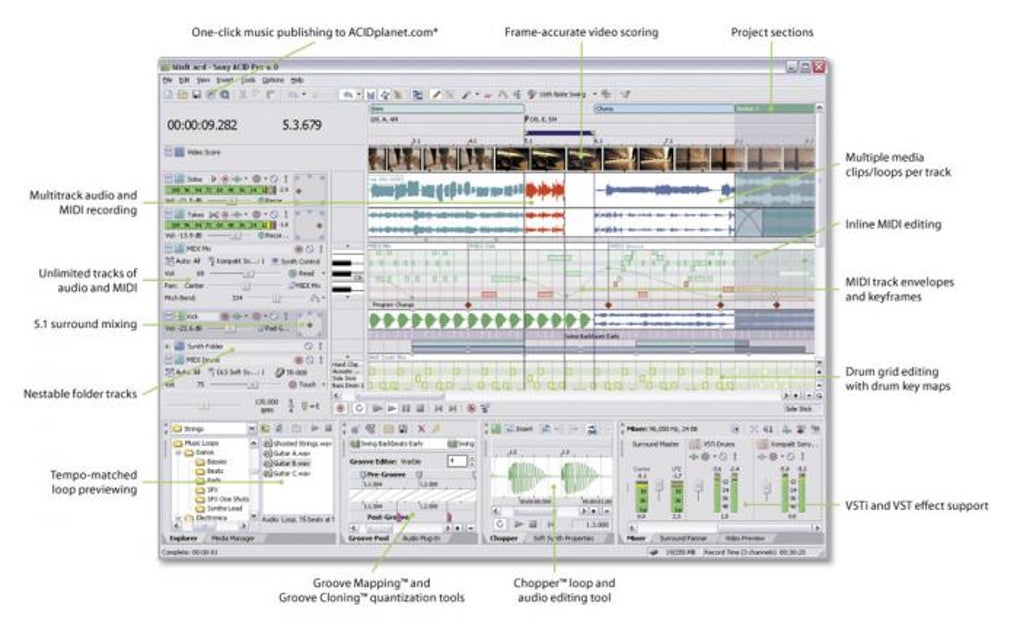This screenshot has height=641, width=1020.
Task: Click the video thumbnail strip on the Video Score track
Action: (591, 159)
